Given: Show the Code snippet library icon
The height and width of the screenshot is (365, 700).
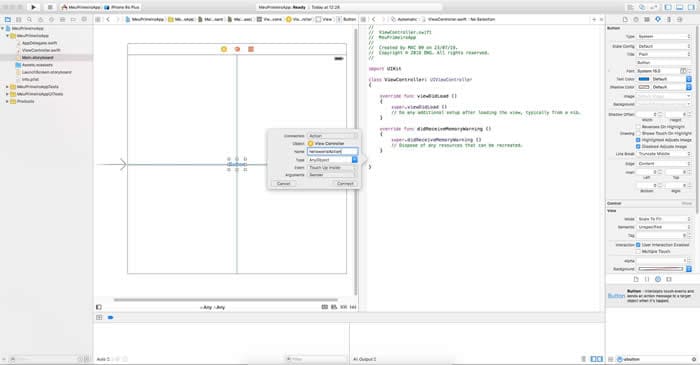Looking at the screenshot, I should pyautogui.click(x=647, y=279).
